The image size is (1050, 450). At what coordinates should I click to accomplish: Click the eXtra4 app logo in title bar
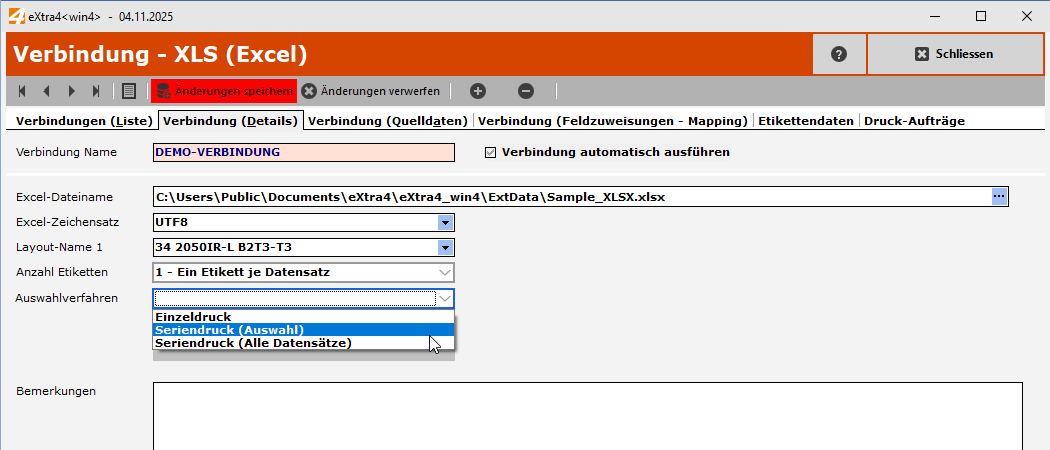click(x=16, y=16)
